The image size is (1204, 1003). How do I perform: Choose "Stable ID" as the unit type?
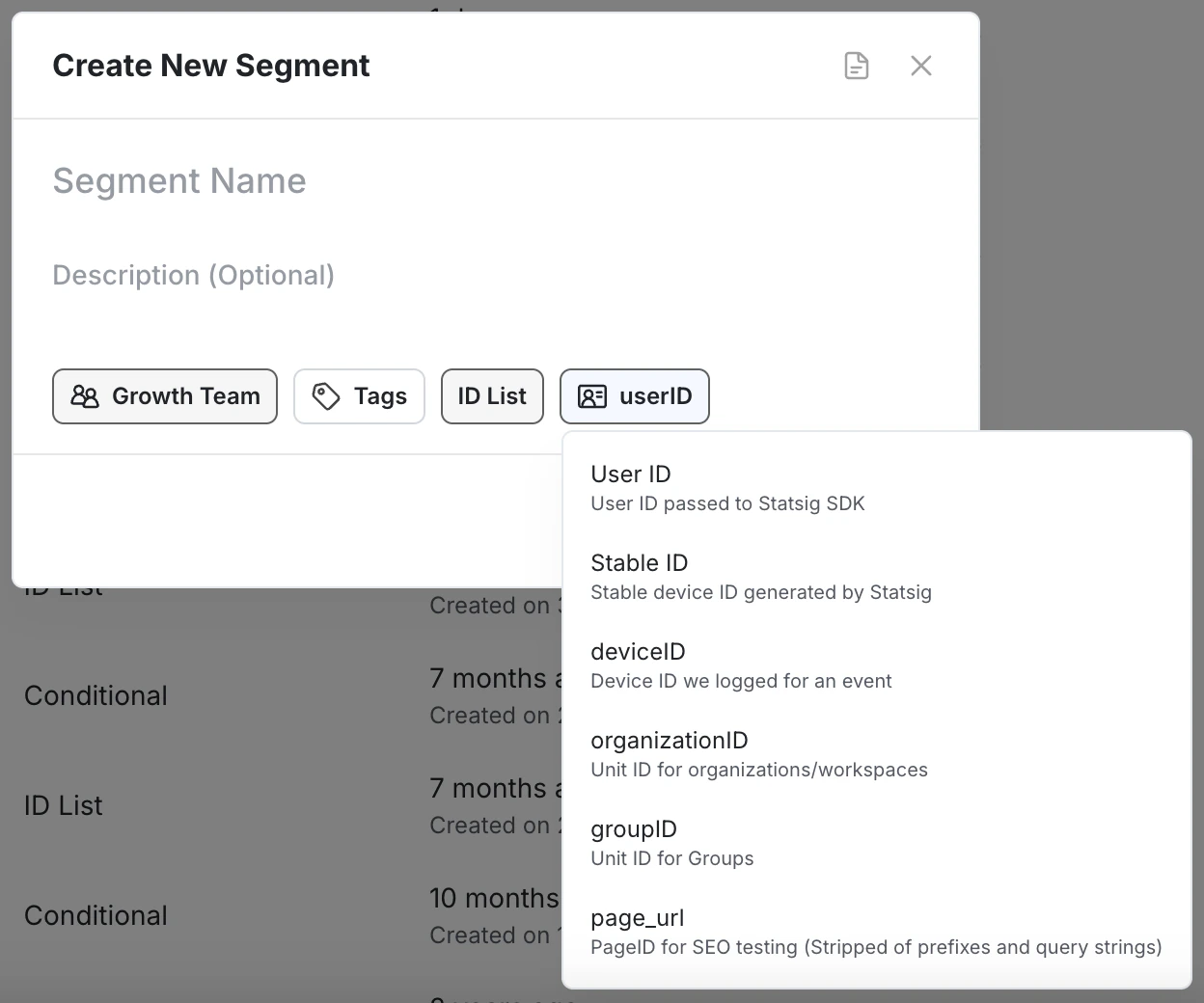click(x=761, y=576)
